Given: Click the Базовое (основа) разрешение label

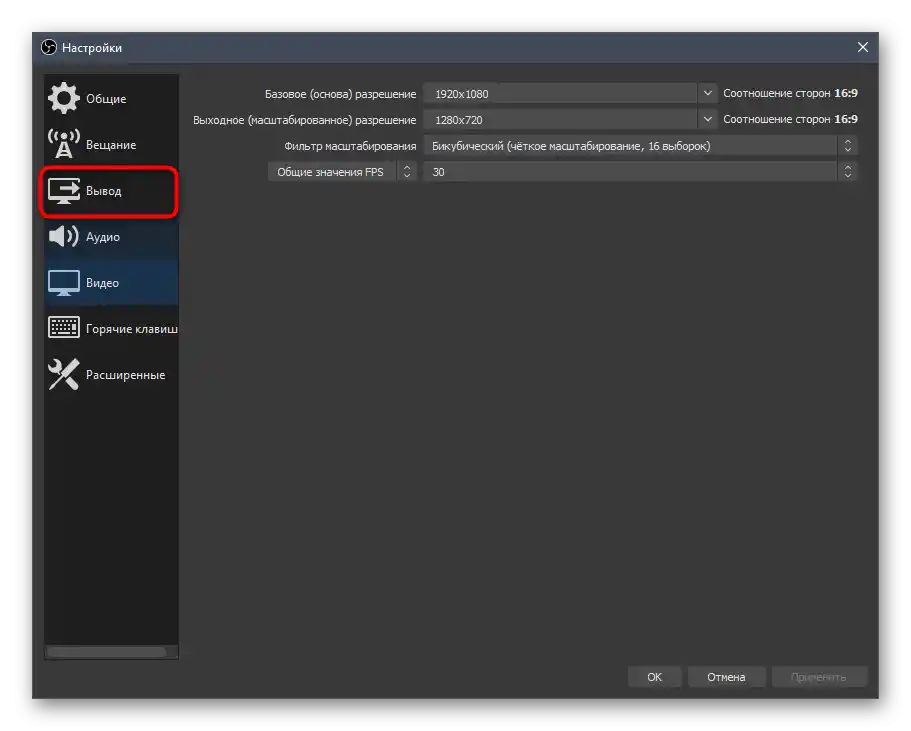Looking at the screenshot, I should [x=340, y=94].
